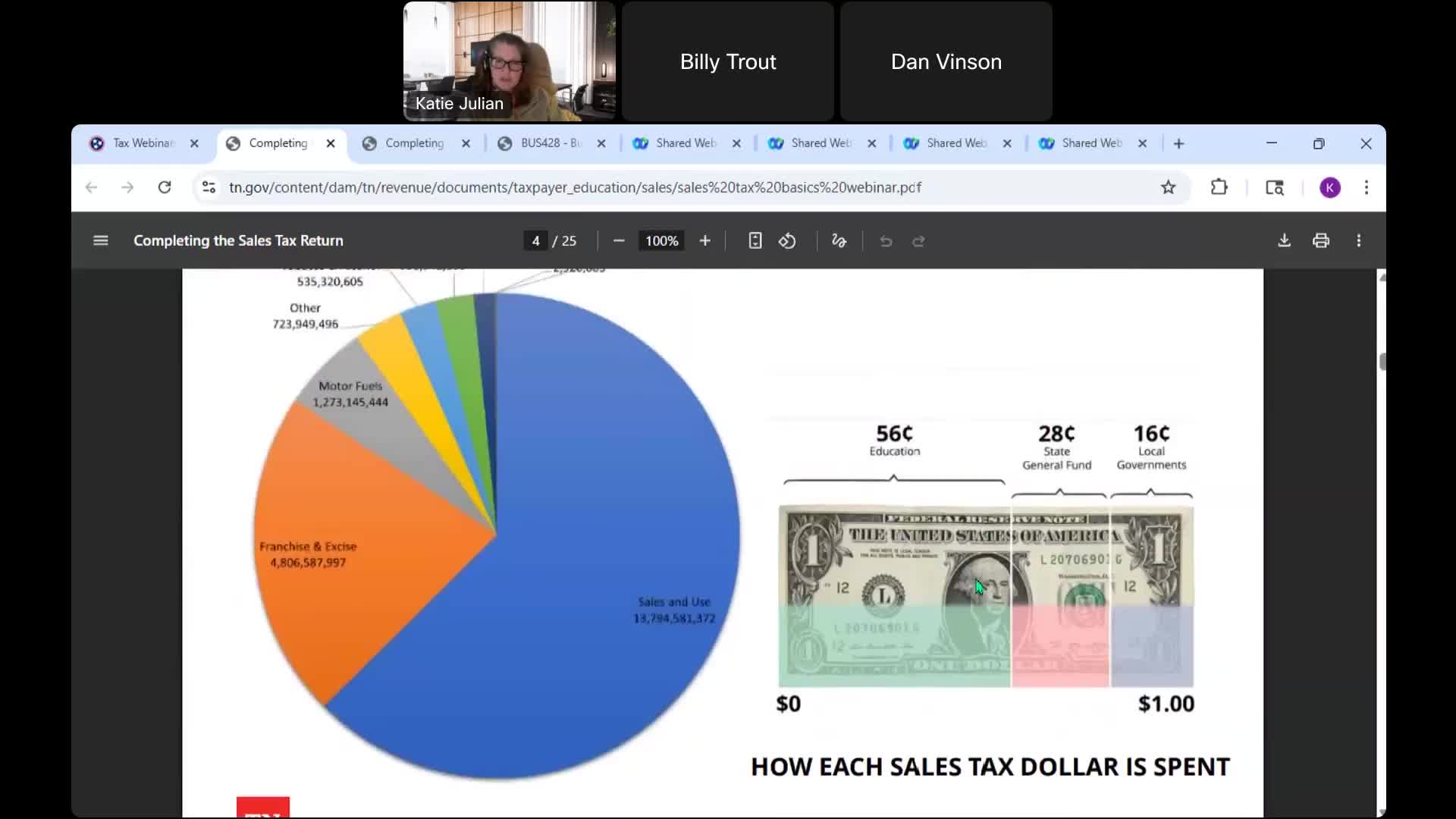Screen dimensions: 1456x819
Task: Rotate the PDF page counterclockwise
Action: (x=787, y=240)
